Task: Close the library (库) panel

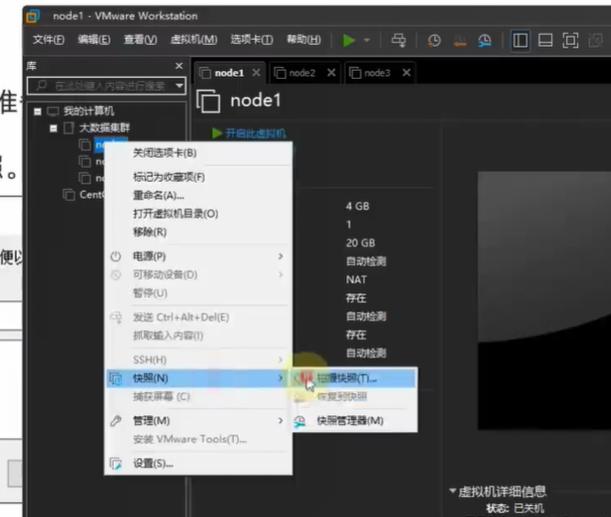Action: (x=179, y=66)
